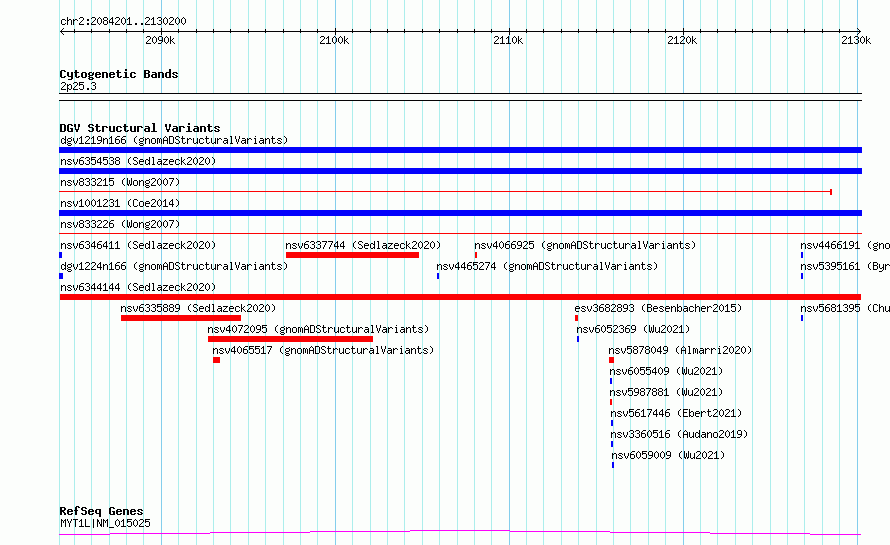
Task: Click the dgv1219n166 (gnomADStructuralVariants) label
Action: (174, 140)
